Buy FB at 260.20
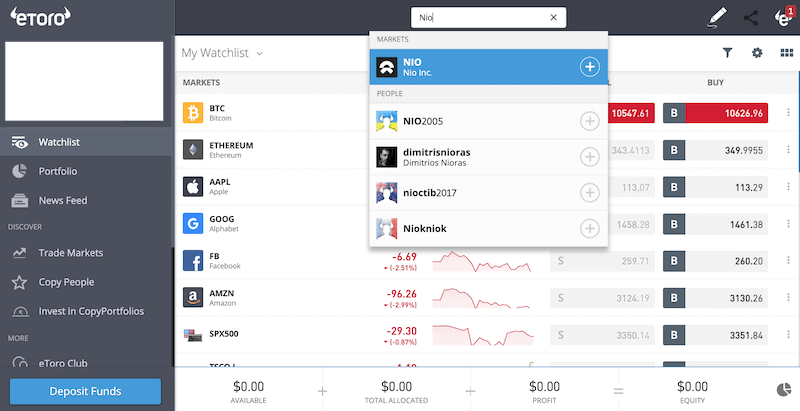The image size is (800, 411). pos(715,261)
